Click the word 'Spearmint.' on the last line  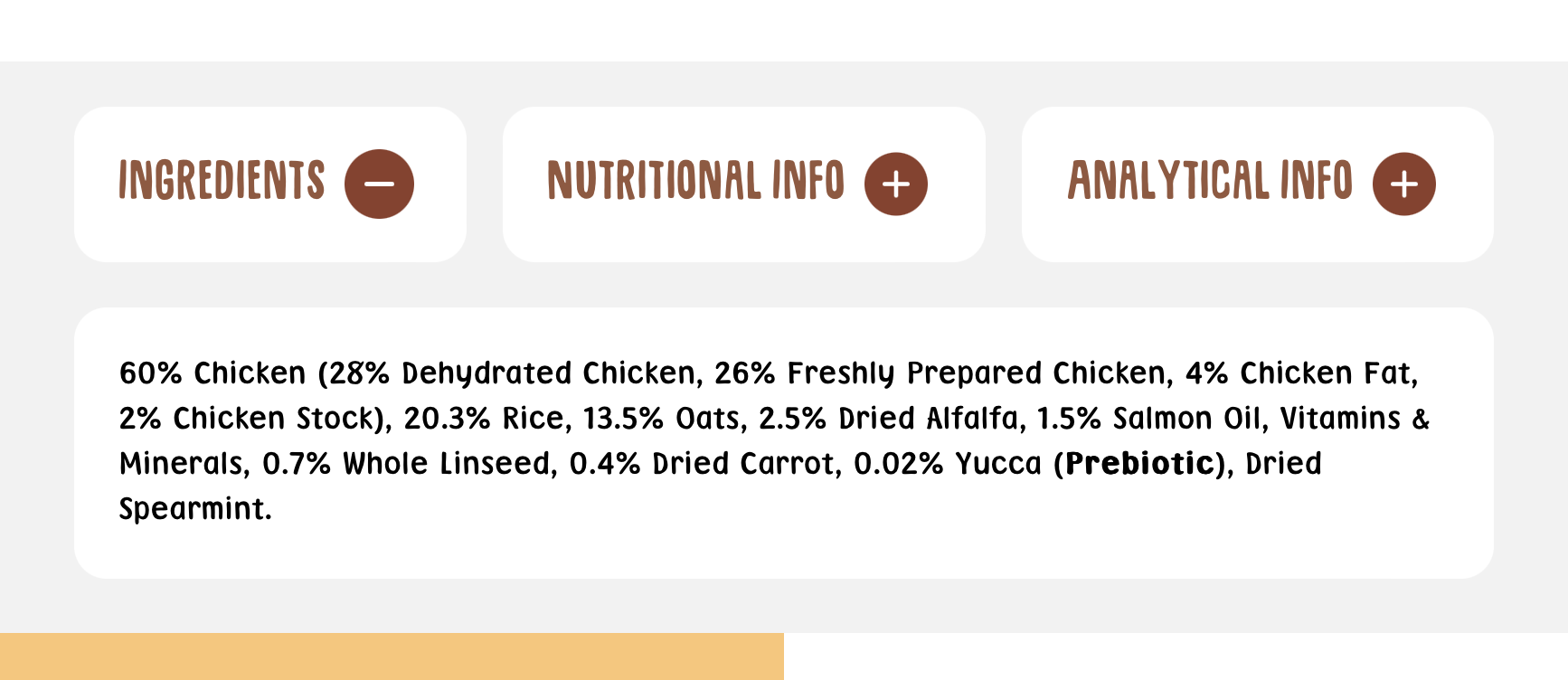pos(195,508)
